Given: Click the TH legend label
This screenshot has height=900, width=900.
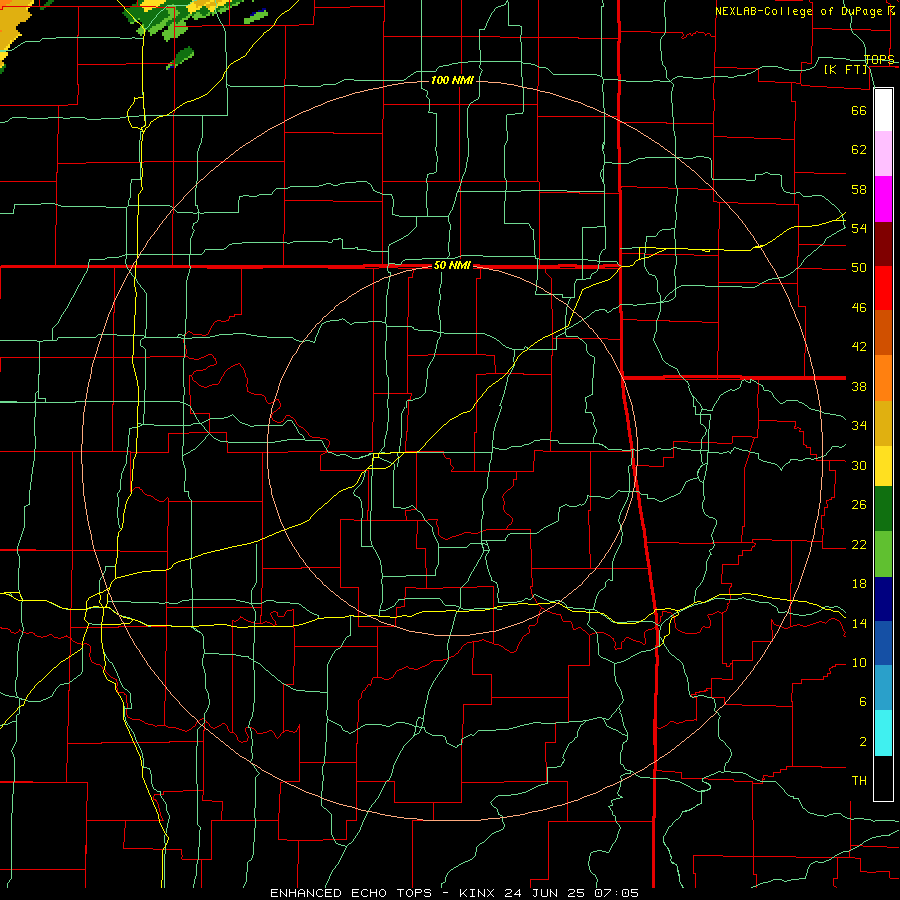Looking at the screenshot, I should (859, 781).
